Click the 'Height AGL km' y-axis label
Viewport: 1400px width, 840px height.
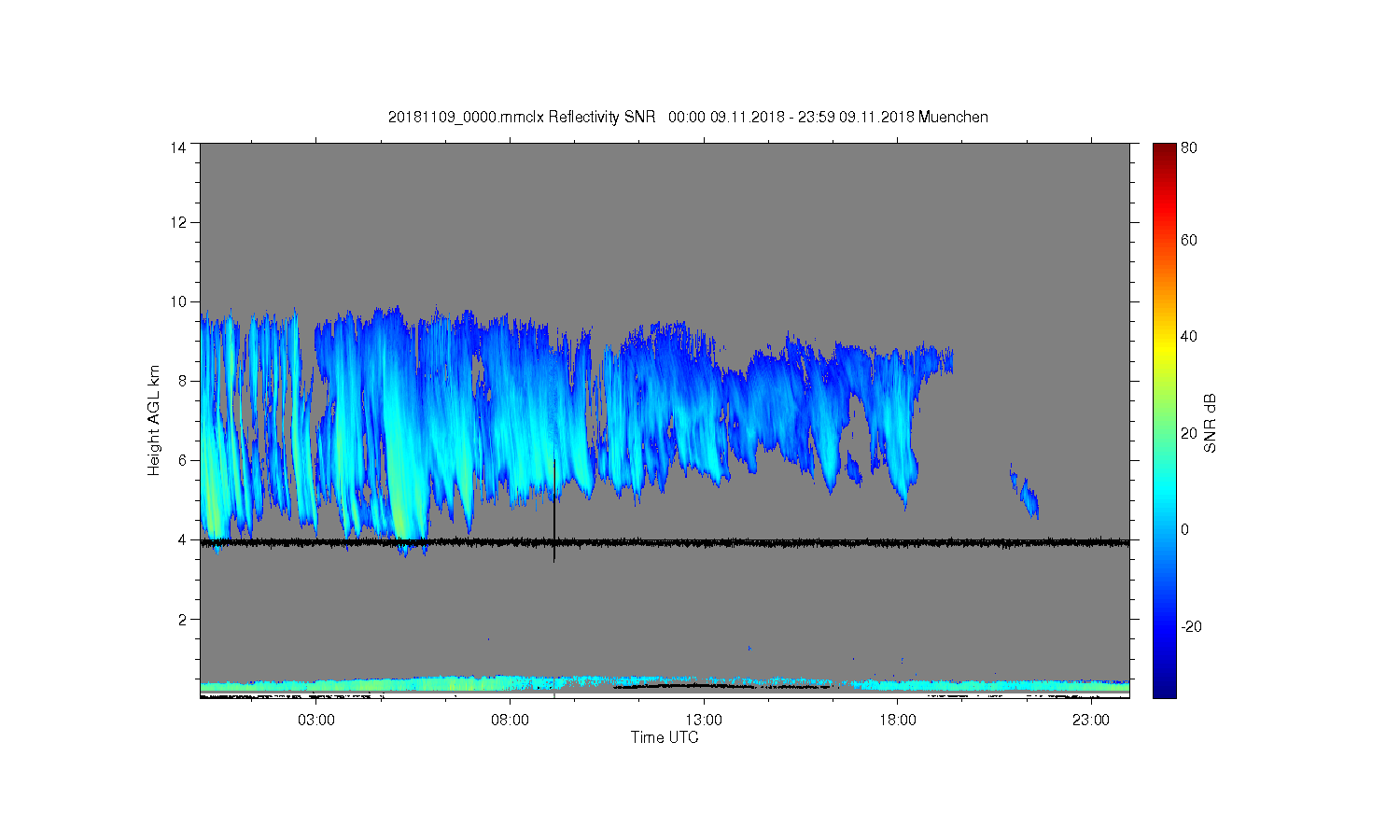(x=154, y=420)
